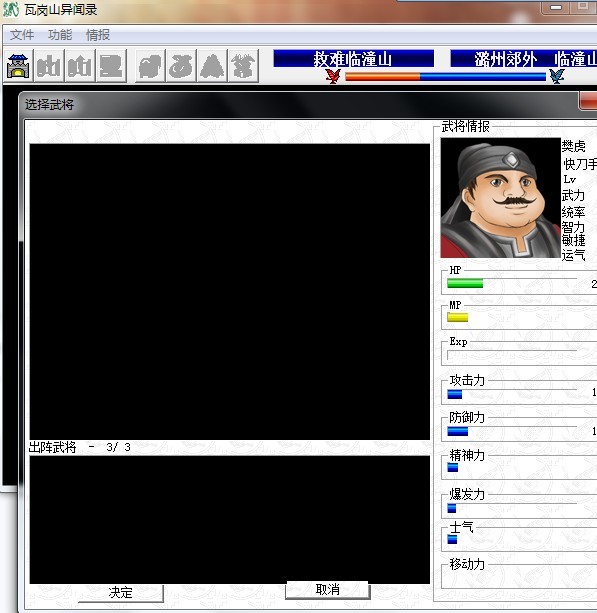This screenshot has width=597, height=613.
Task: Close the 选择武将 dialog with red button
Action: (x=588, y=100)
